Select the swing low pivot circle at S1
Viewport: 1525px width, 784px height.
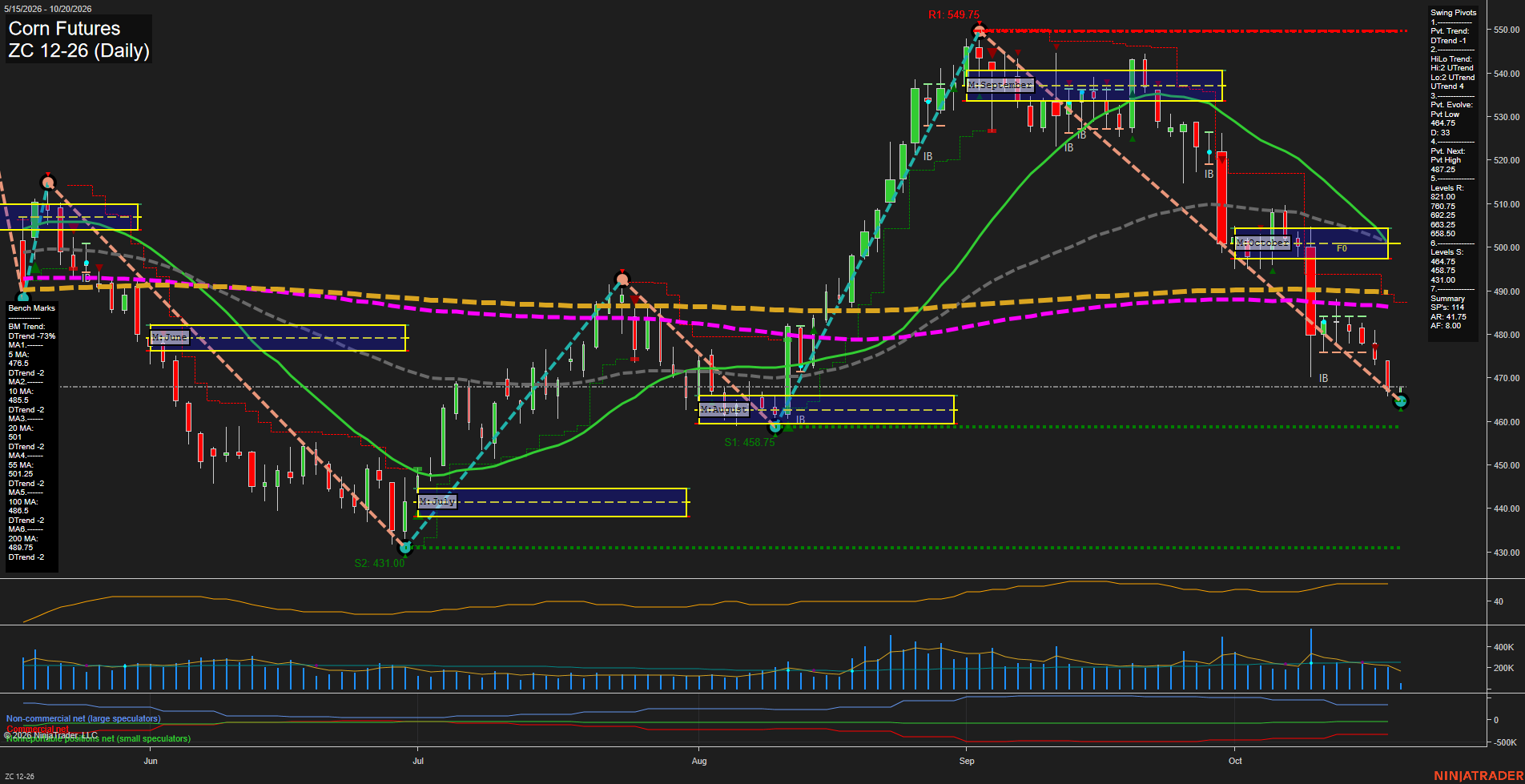(775, 427)
